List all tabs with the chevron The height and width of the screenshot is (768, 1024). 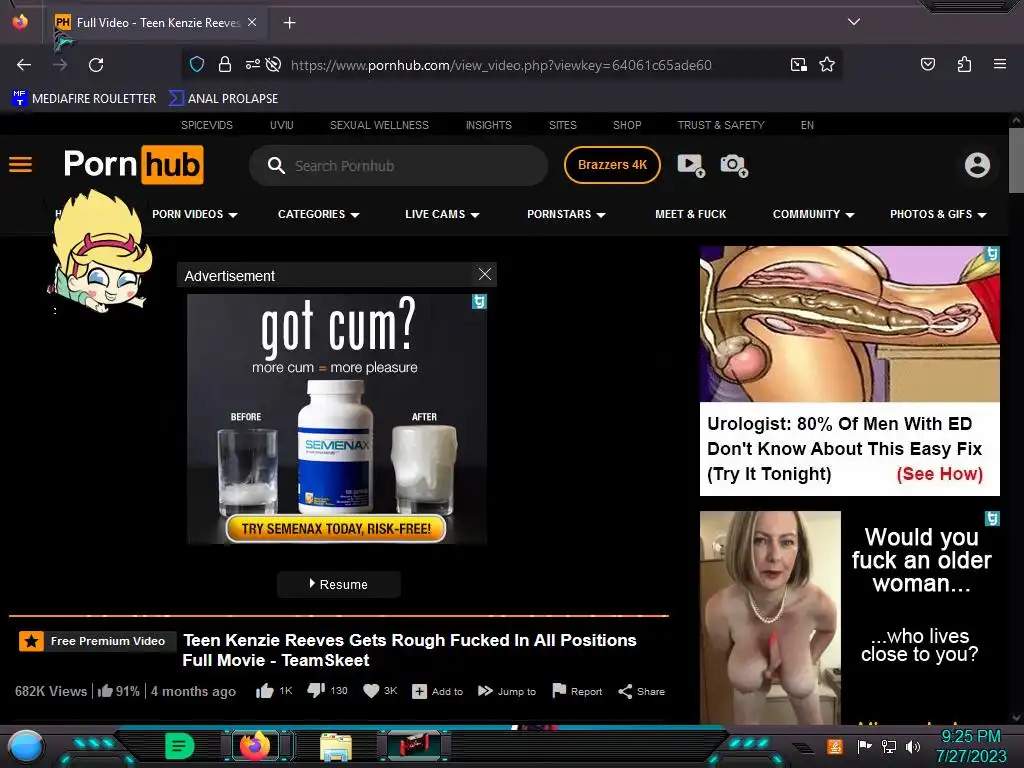(x=854, y=22)
